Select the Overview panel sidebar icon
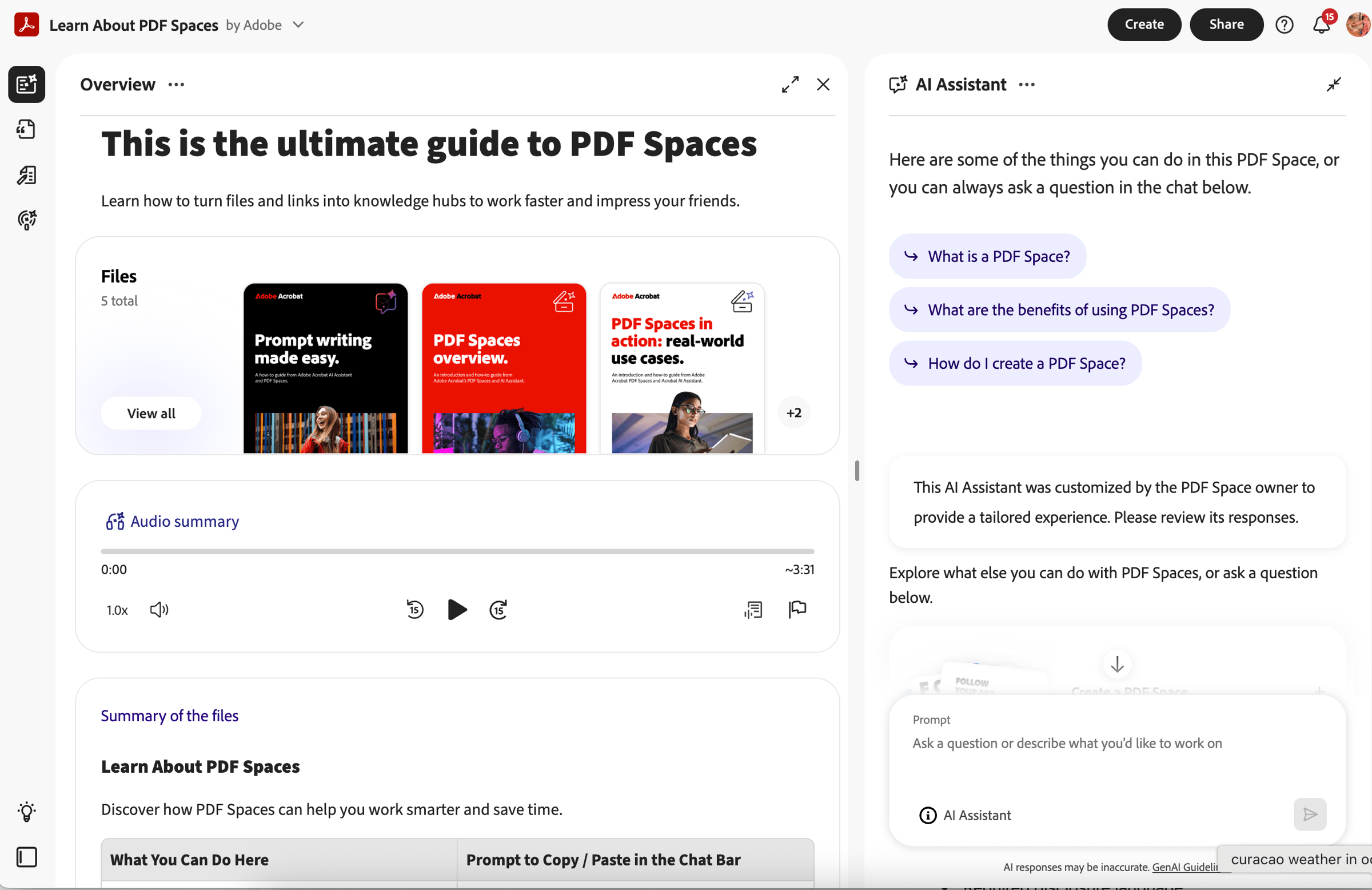 26,84
